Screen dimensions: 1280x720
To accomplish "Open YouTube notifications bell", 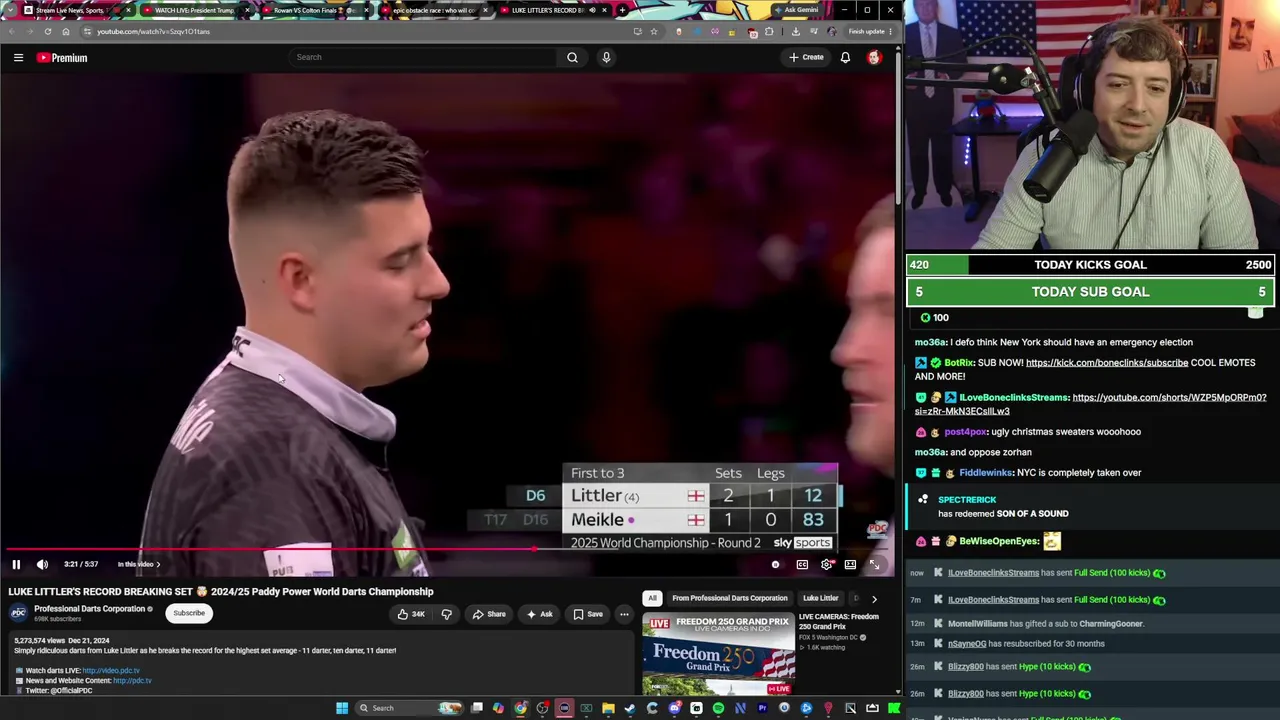I will pyautogui.click(x=845, y=58).
